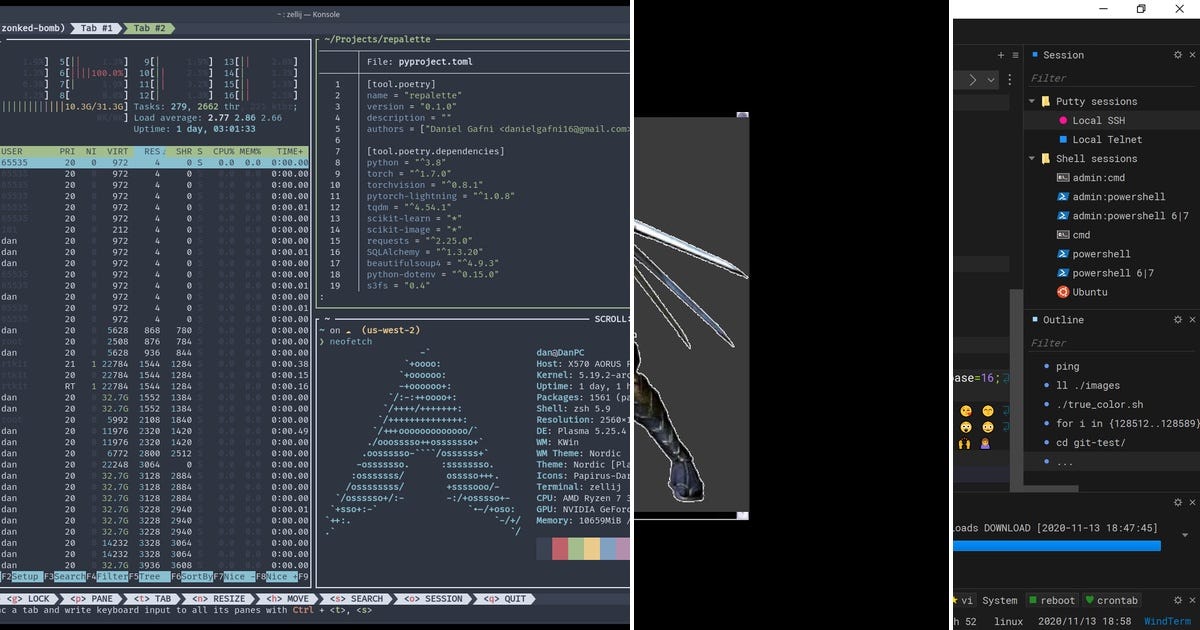
Task: Click the SESSION mode in the zellij bar
Action: (432, 599)
